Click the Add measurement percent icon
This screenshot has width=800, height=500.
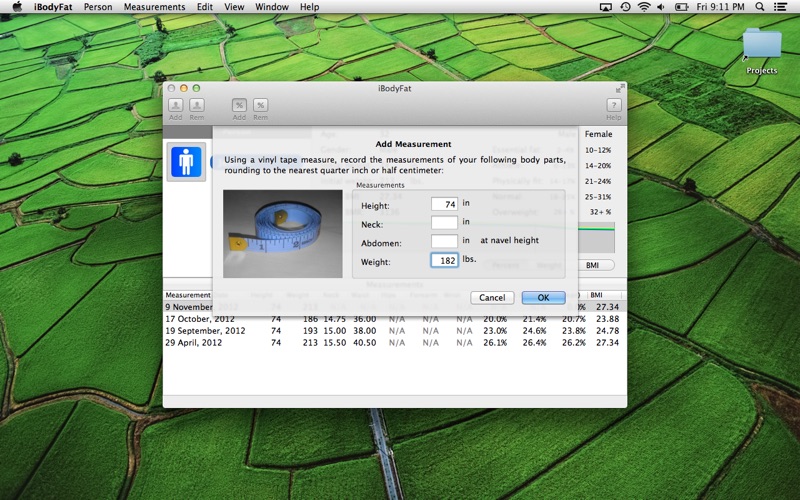click(x=239, y=105)
